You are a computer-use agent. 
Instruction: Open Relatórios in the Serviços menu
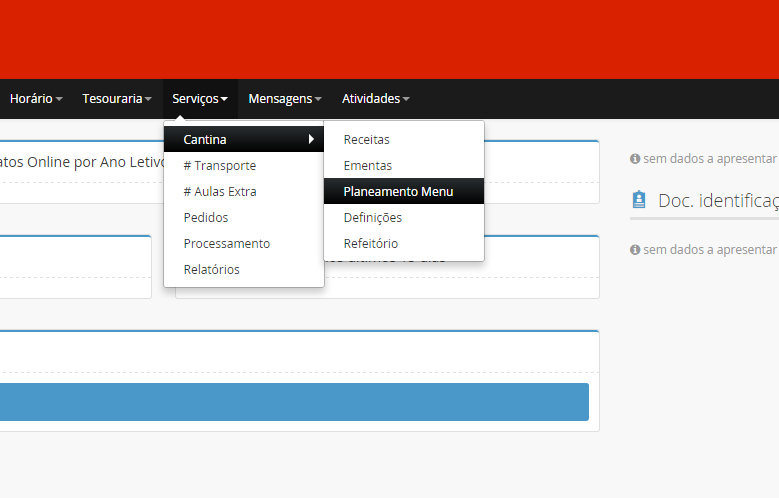[x=212, y=269]
